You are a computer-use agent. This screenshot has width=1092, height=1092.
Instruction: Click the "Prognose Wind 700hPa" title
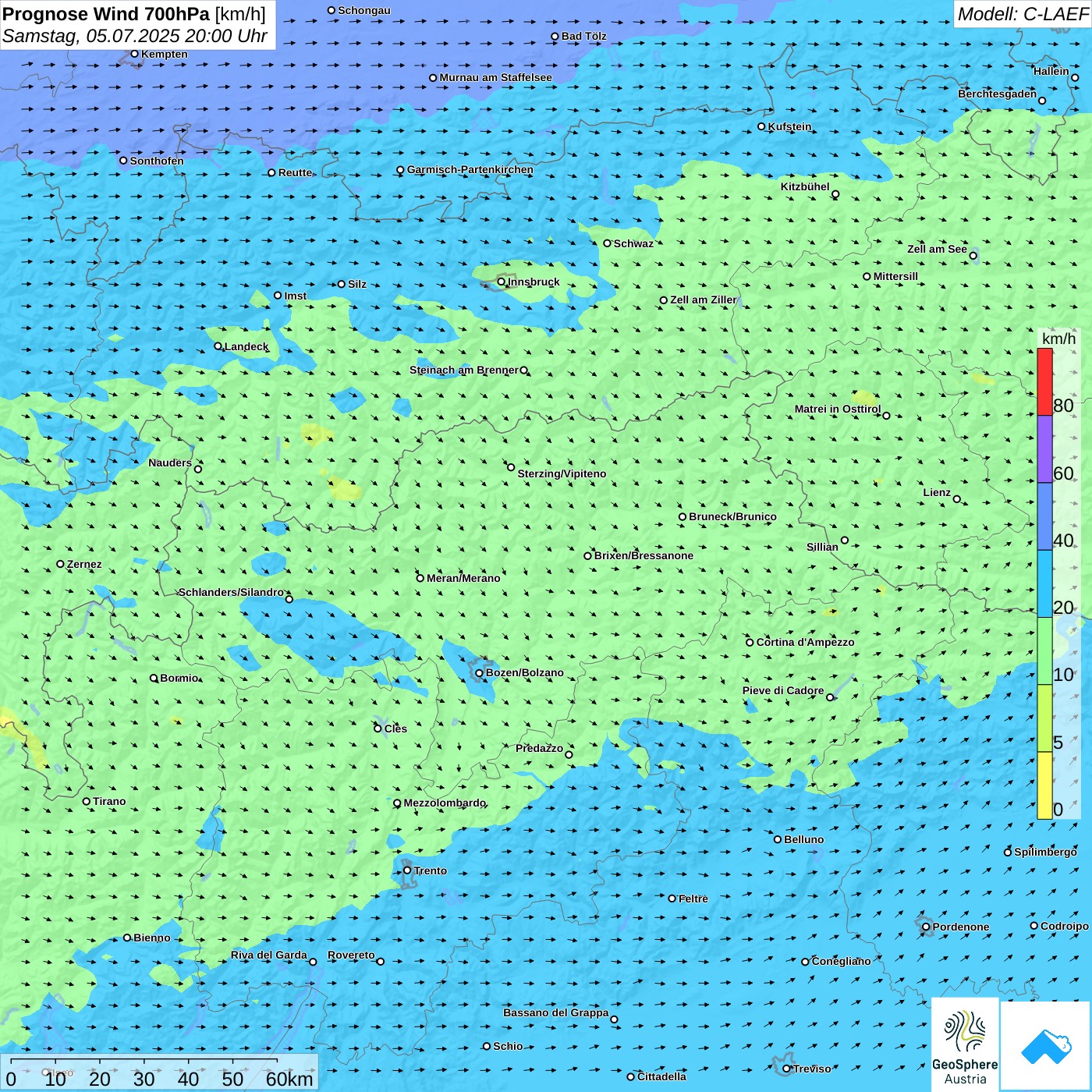click(x=107, y=14)
